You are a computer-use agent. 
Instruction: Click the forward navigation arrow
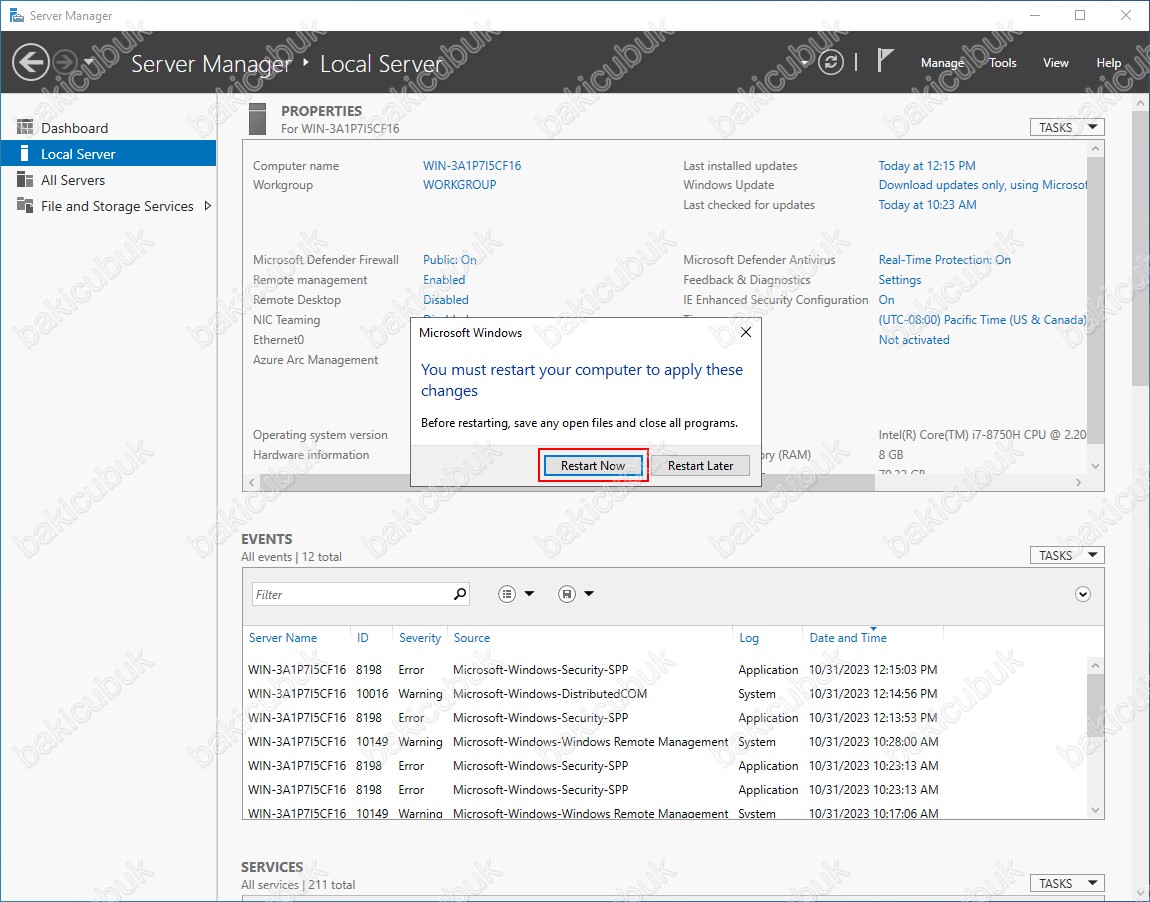[x=65, y=62]
